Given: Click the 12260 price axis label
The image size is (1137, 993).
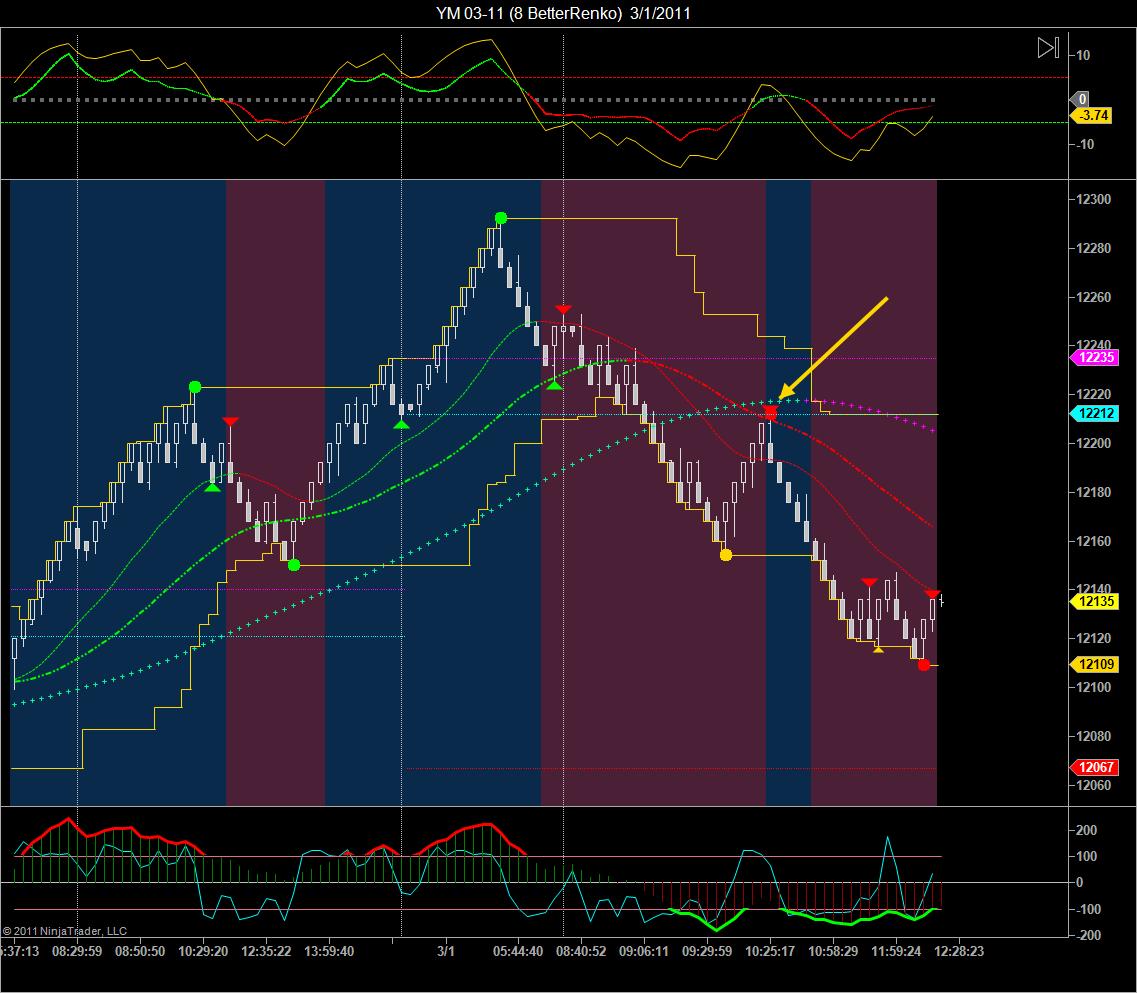Looking at the screenshot, I should click(1093, 297).
